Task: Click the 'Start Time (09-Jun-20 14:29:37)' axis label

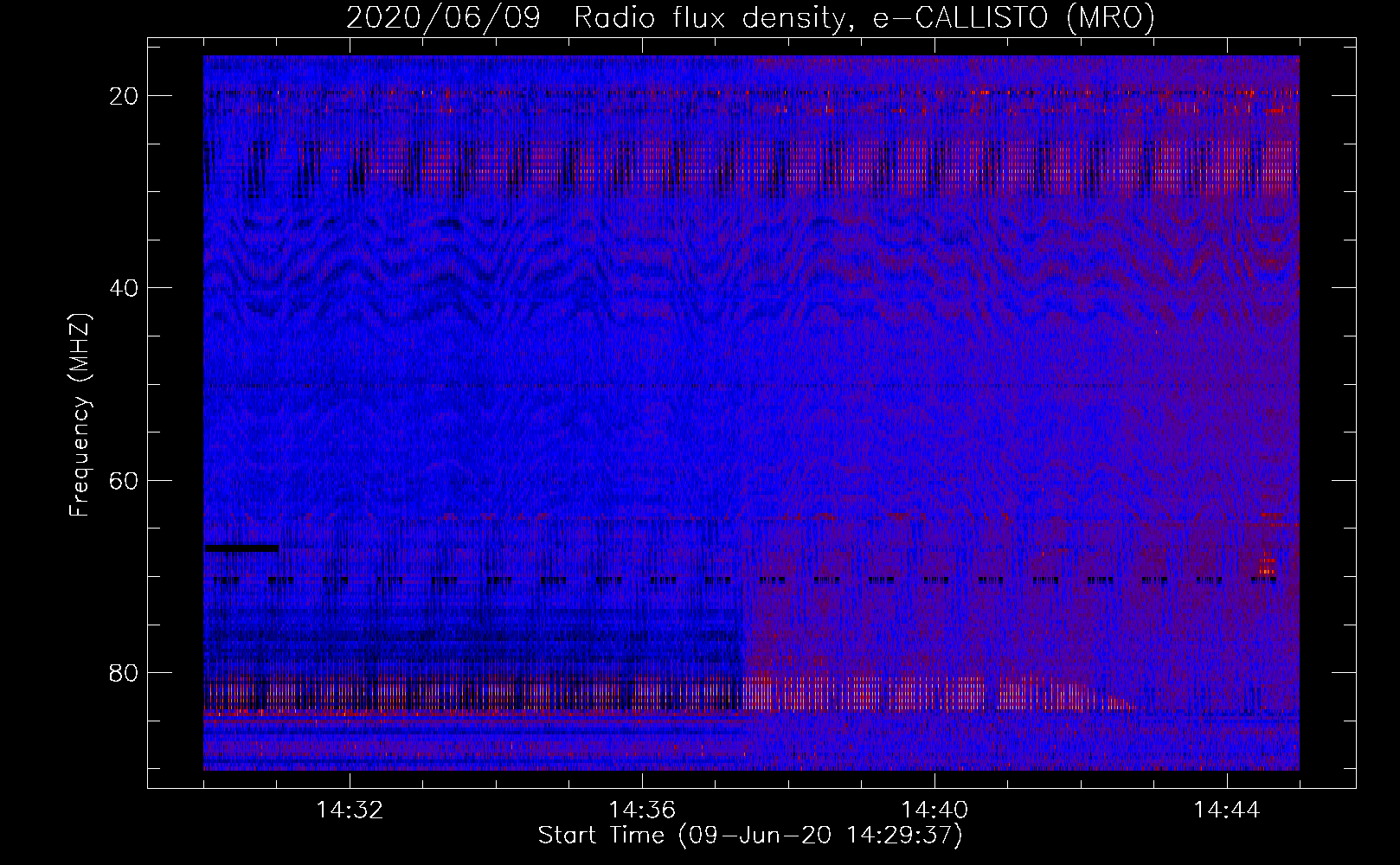Action: [x=750, y=836]
